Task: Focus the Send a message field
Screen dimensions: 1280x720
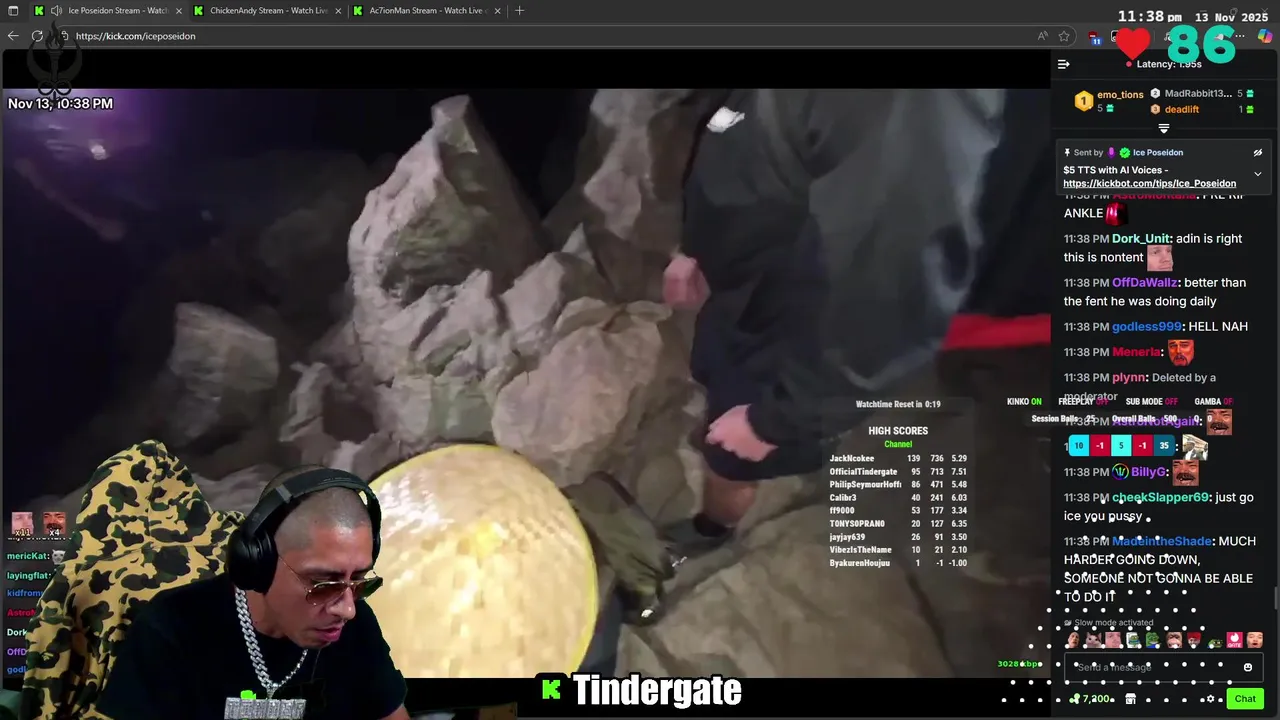Action: click(x=1164, y=667)
